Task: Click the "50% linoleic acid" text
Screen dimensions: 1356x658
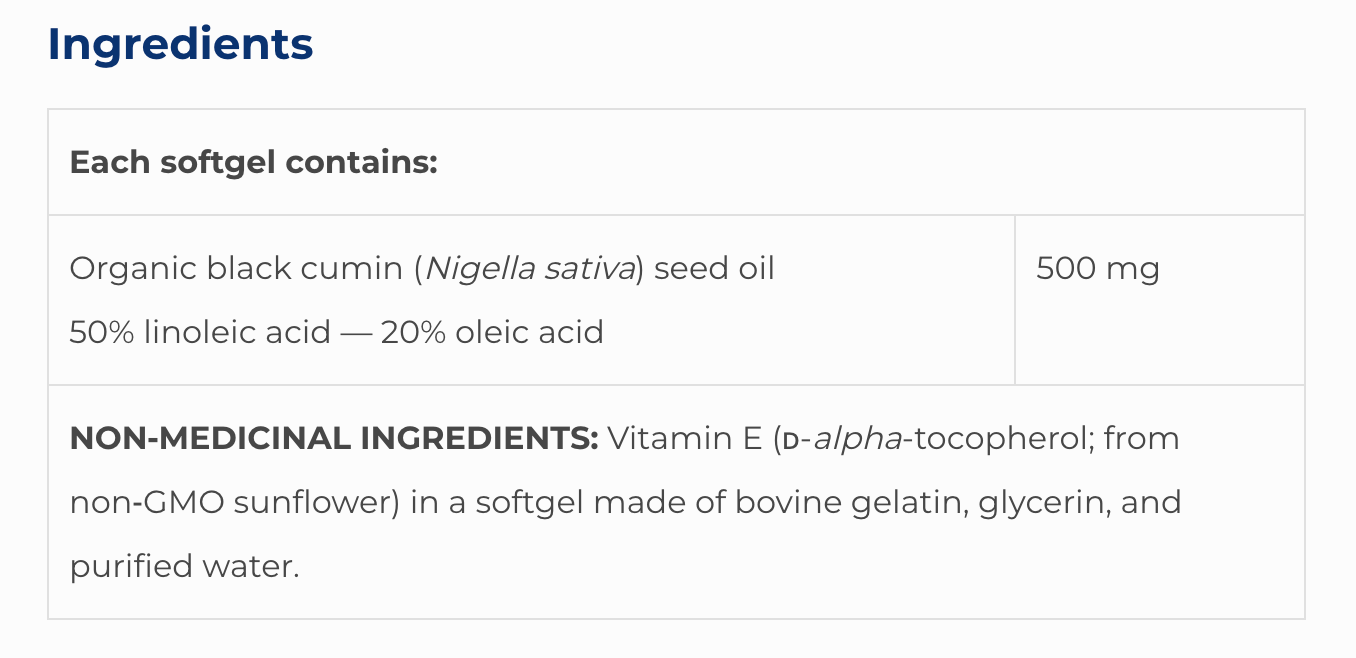Action: [x=200, y=332]
